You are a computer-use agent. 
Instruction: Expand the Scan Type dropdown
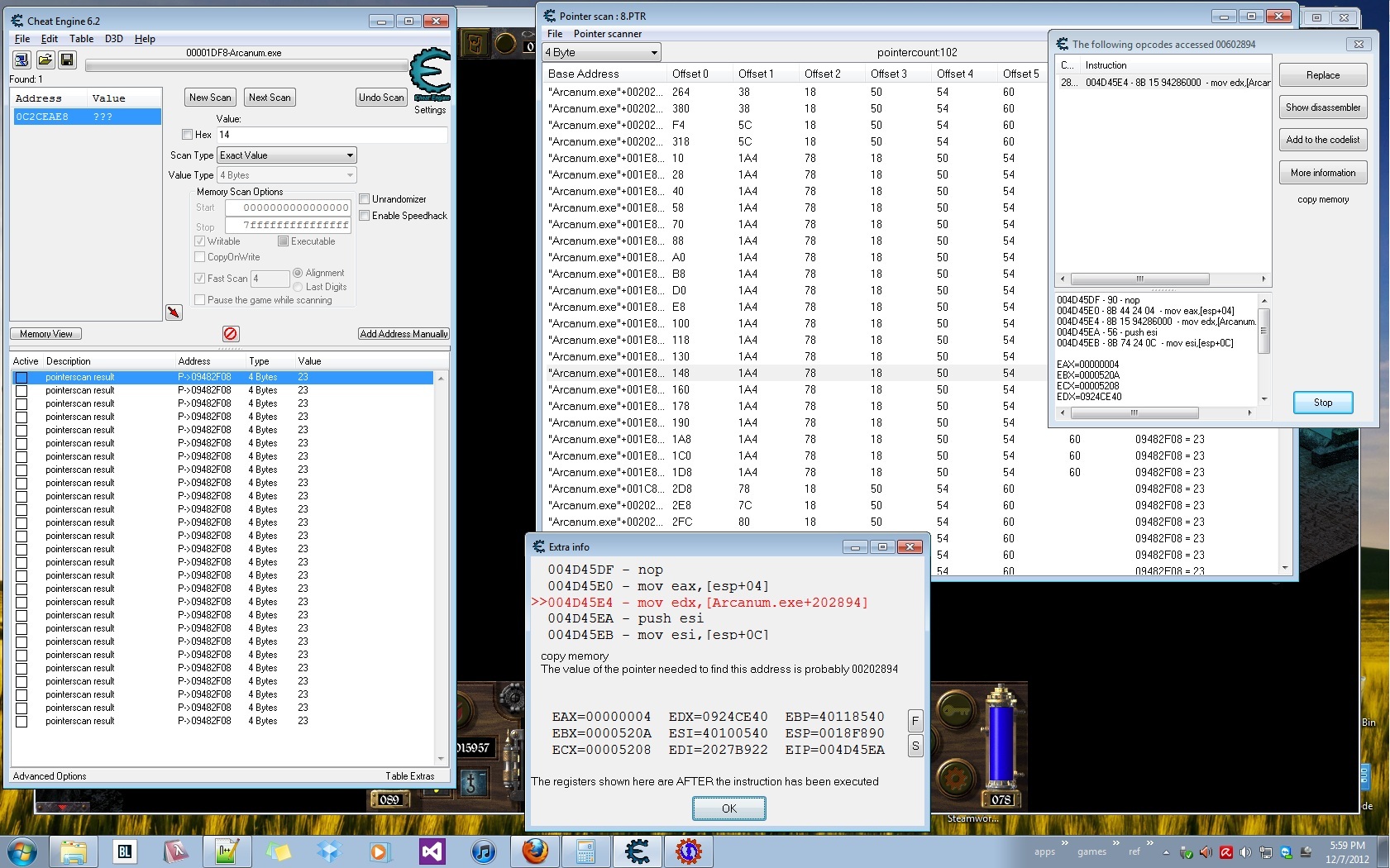click(x=287, y=155)
